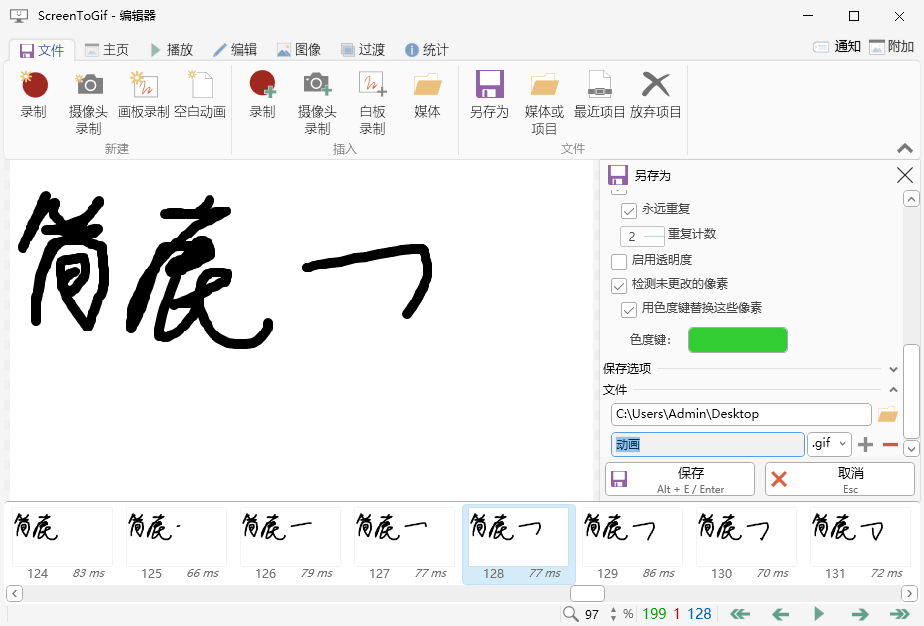924x626 pixels.
Task: Open the .gif file extension dropdown
Action: [829, 443]
